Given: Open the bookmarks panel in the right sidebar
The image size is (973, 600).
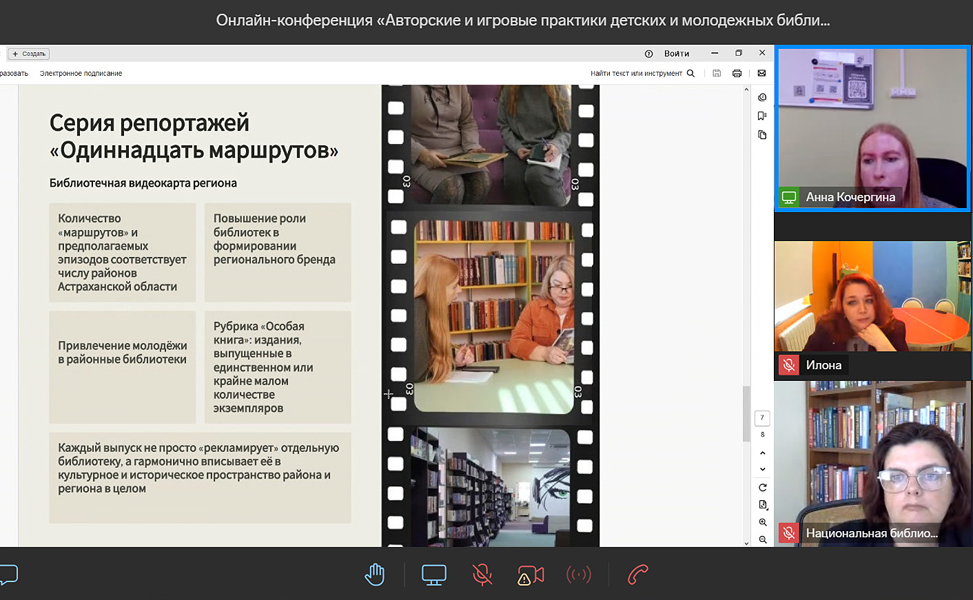Looking at the screenshot, I should (x=762, y=116).
